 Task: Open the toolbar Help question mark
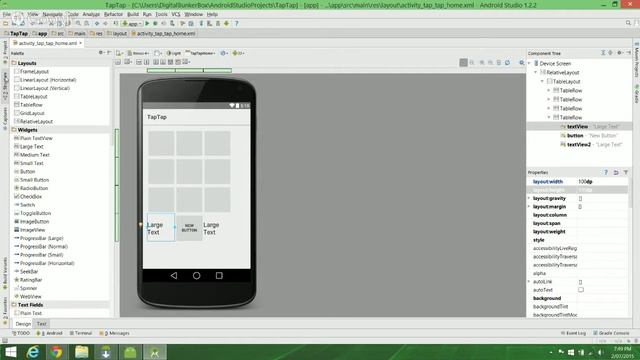point(236,24)
